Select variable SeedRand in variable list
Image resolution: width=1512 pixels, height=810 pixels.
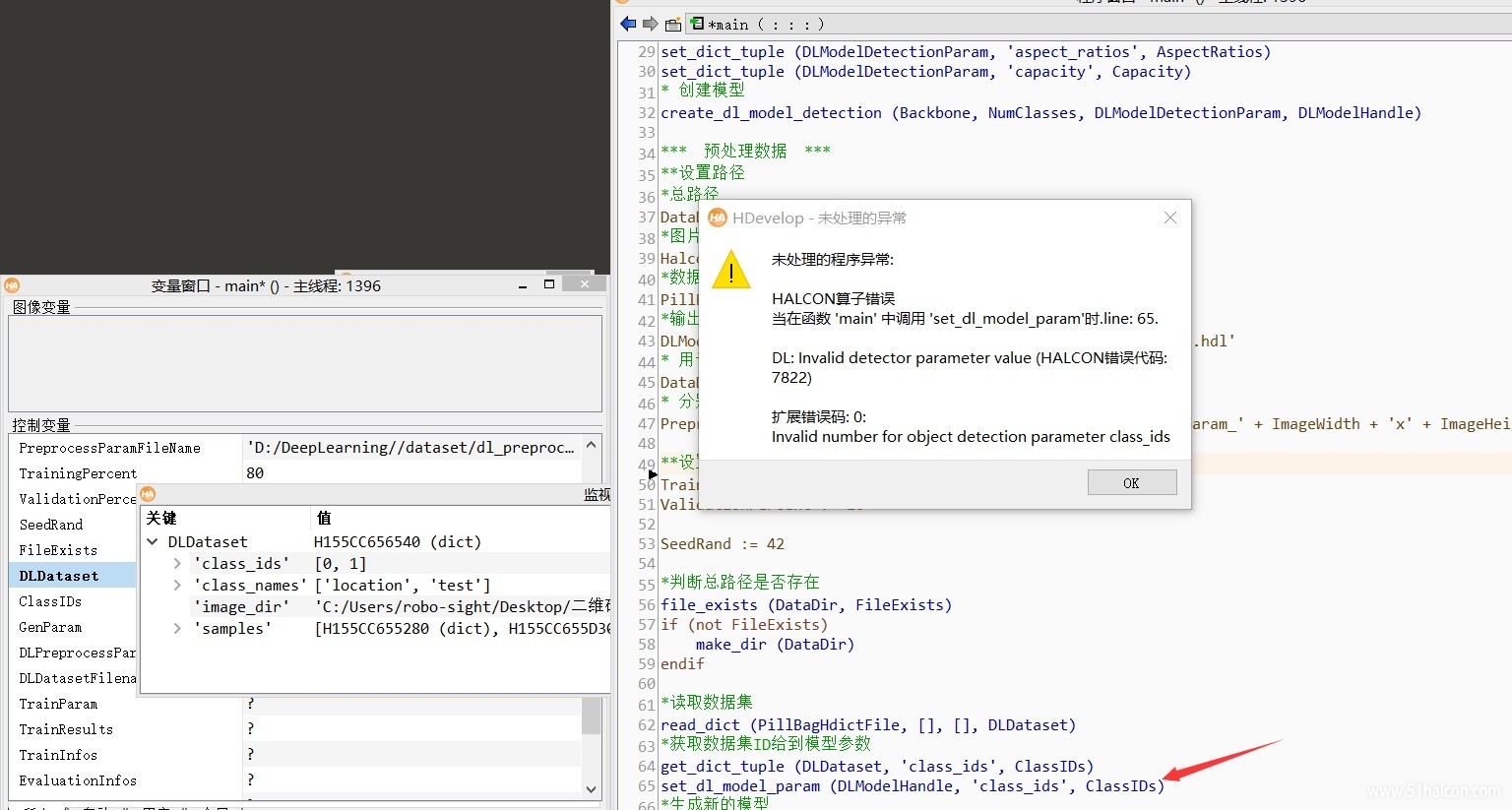[x=51, y=525]
